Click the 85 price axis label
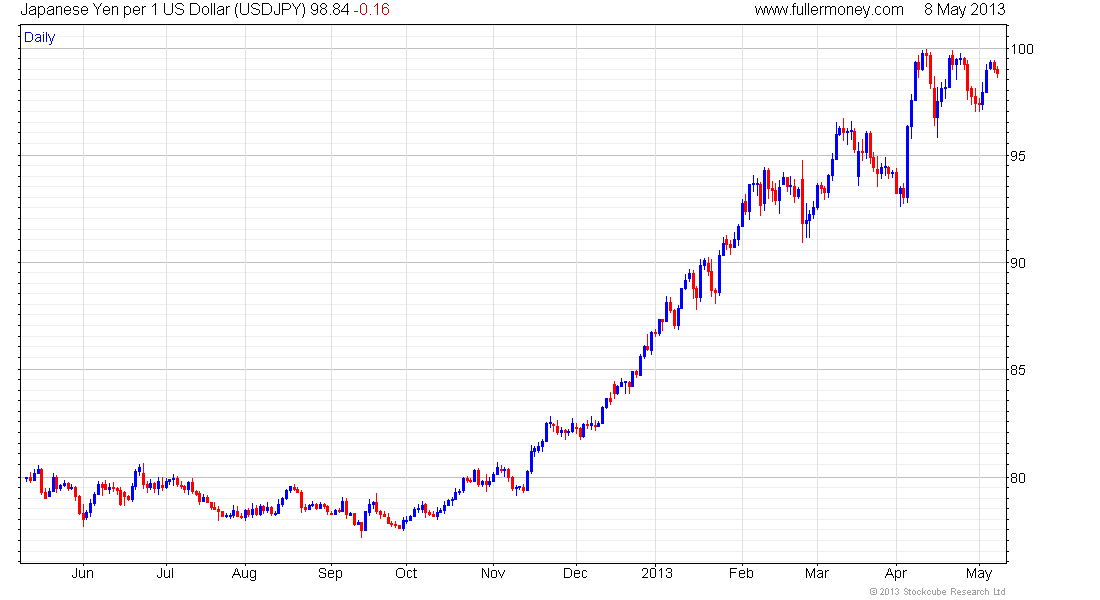This screenshot has height=600, width=1100. tap(1017, 371)
